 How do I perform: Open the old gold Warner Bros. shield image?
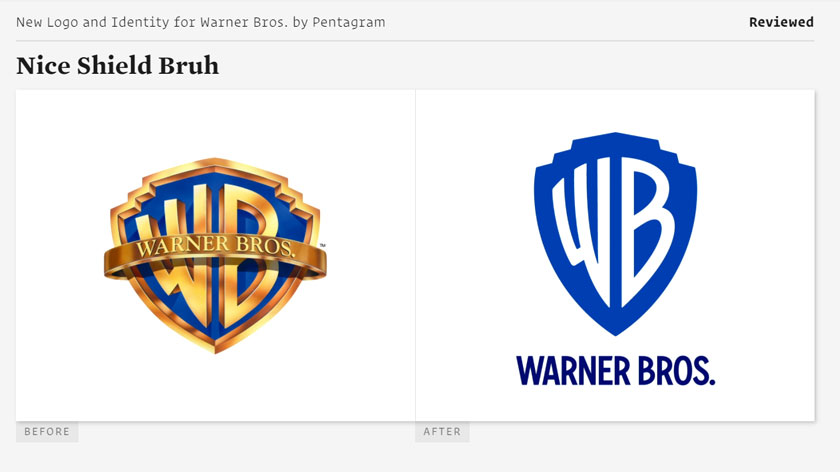[215, 256]
